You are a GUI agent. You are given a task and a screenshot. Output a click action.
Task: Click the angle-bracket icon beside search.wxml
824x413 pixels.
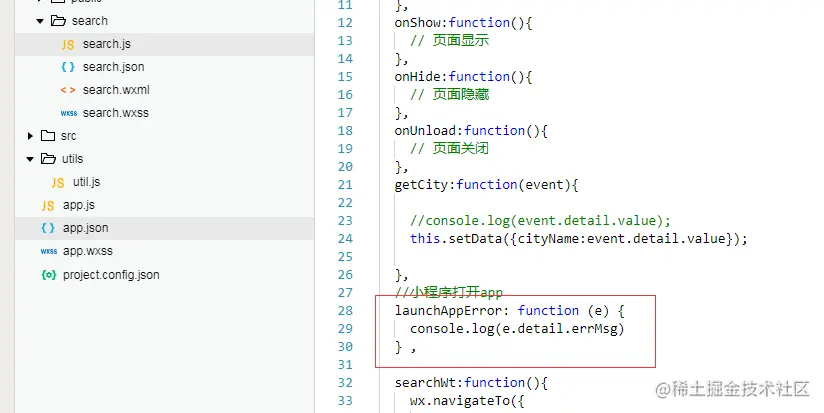click(68, 90)
